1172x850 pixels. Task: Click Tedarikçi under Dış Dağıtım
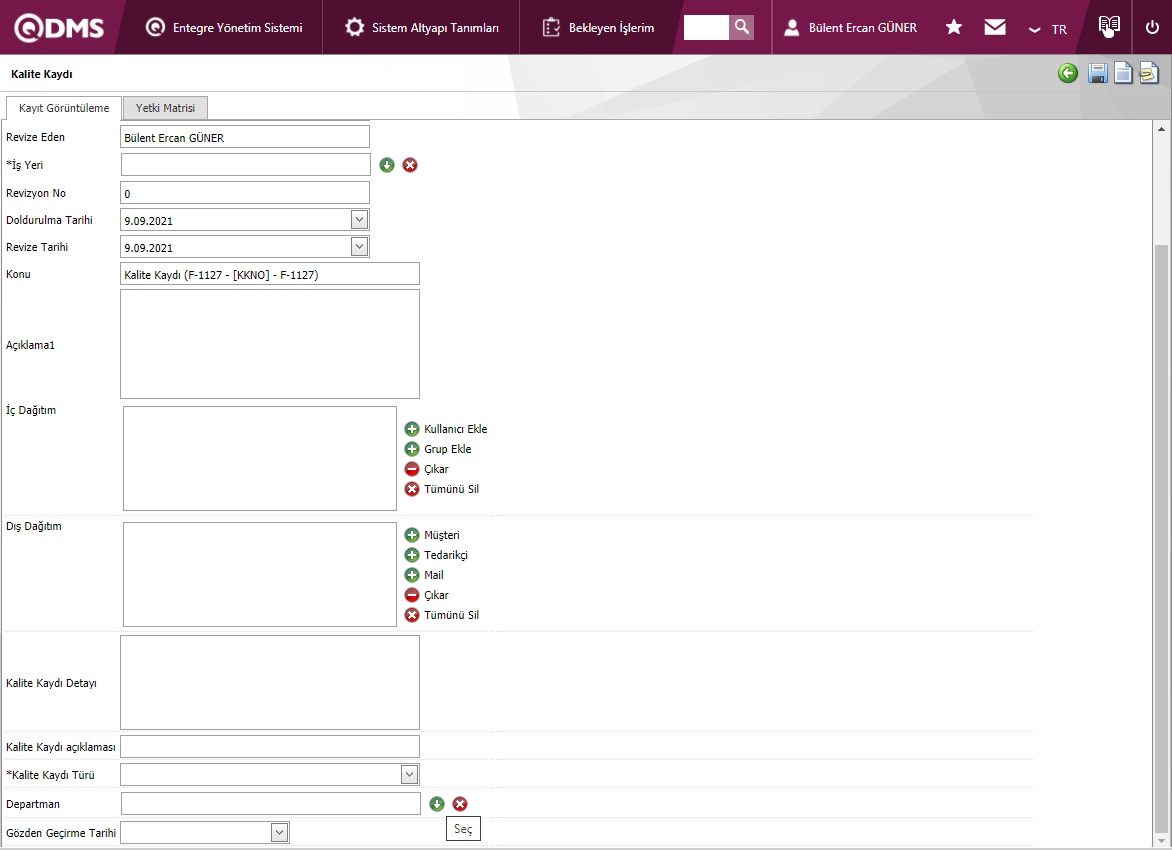pyautogui.click(x=445, y=555)
